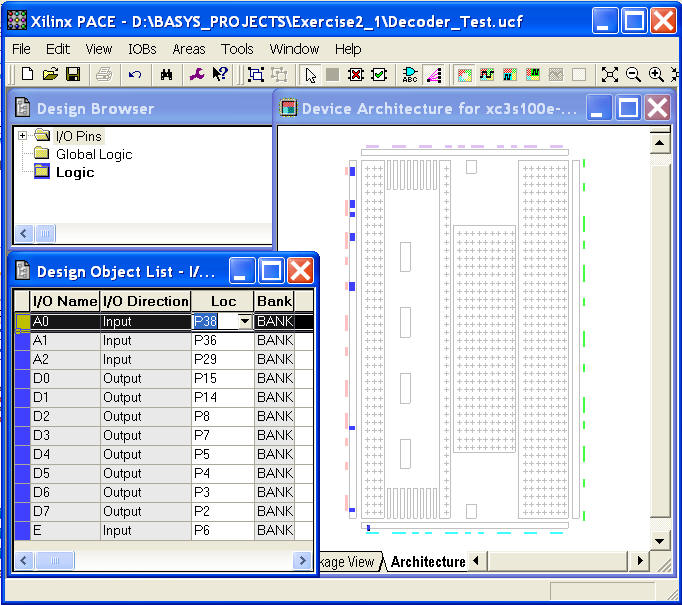Toggle the magenta connection lines icon
The height and width of the screenshot is (605, 682).
pyautogui.click(x=434, y=74)
